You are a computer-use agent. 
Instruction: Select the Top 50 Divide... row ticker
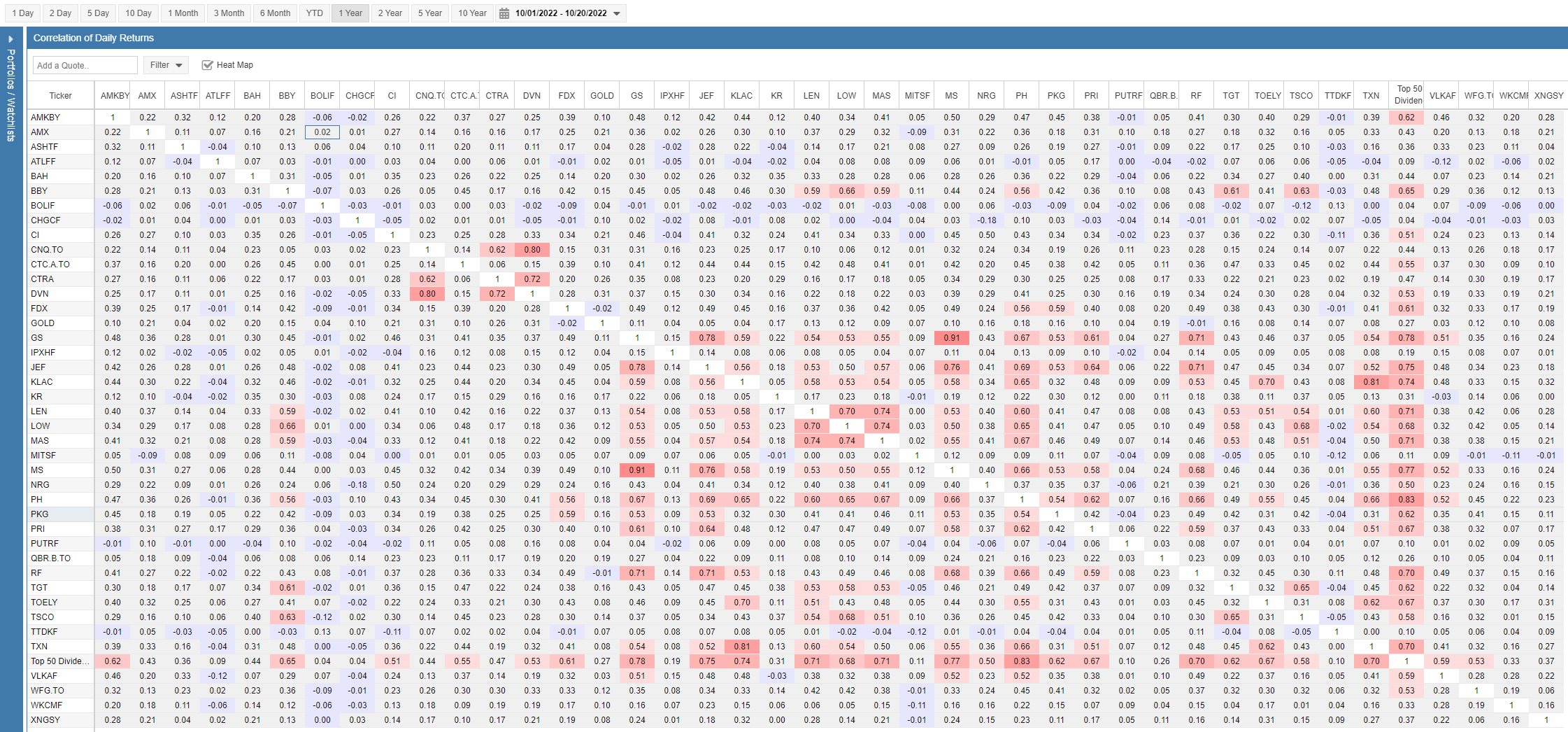coord(60,661)
